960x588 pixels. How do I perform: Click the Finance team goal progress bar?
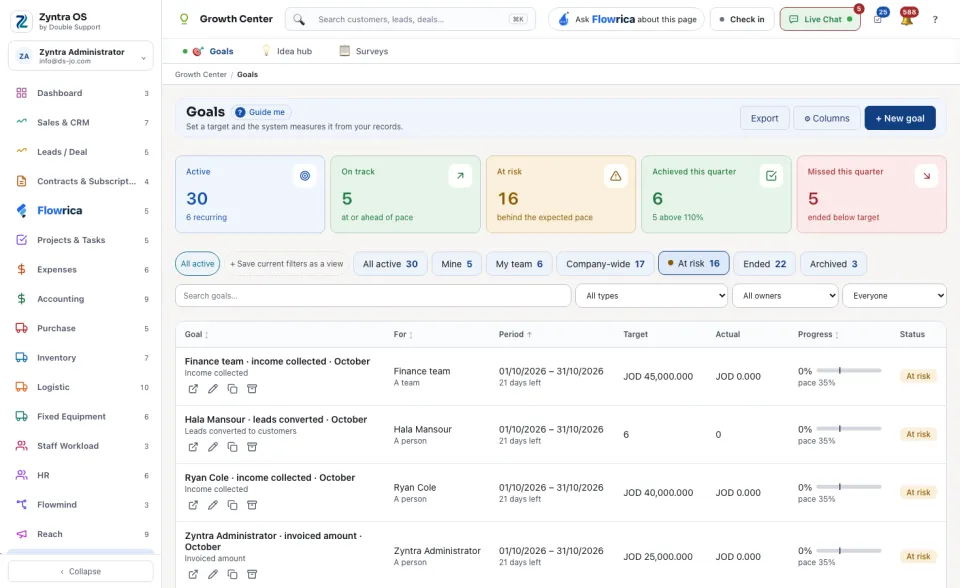849,371
